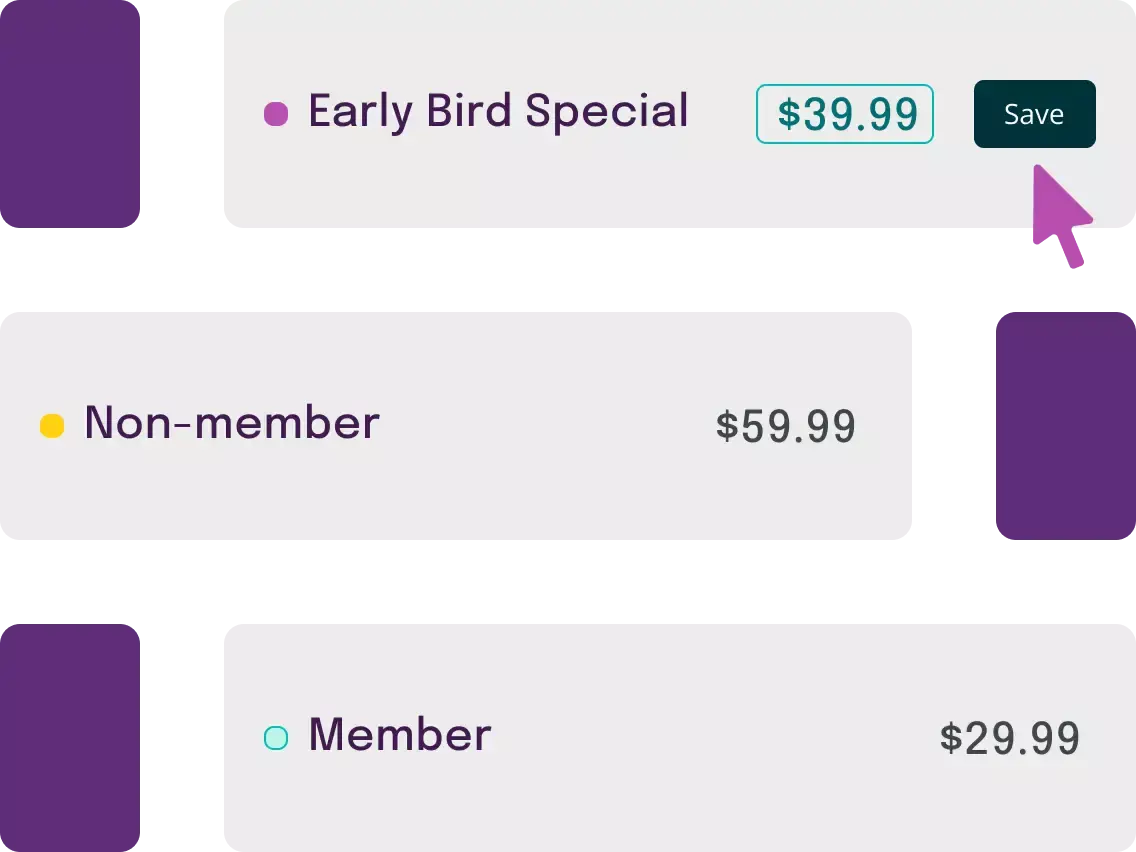The width and height of the screenshot is (1136, 852).
Task: Toggle the teal circle beside Member
Action: 276,738
